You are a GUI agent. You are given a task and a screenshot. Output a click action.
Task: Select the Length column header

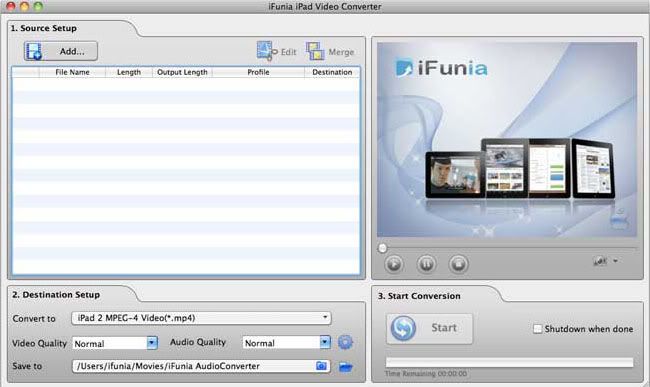point(129,72)
